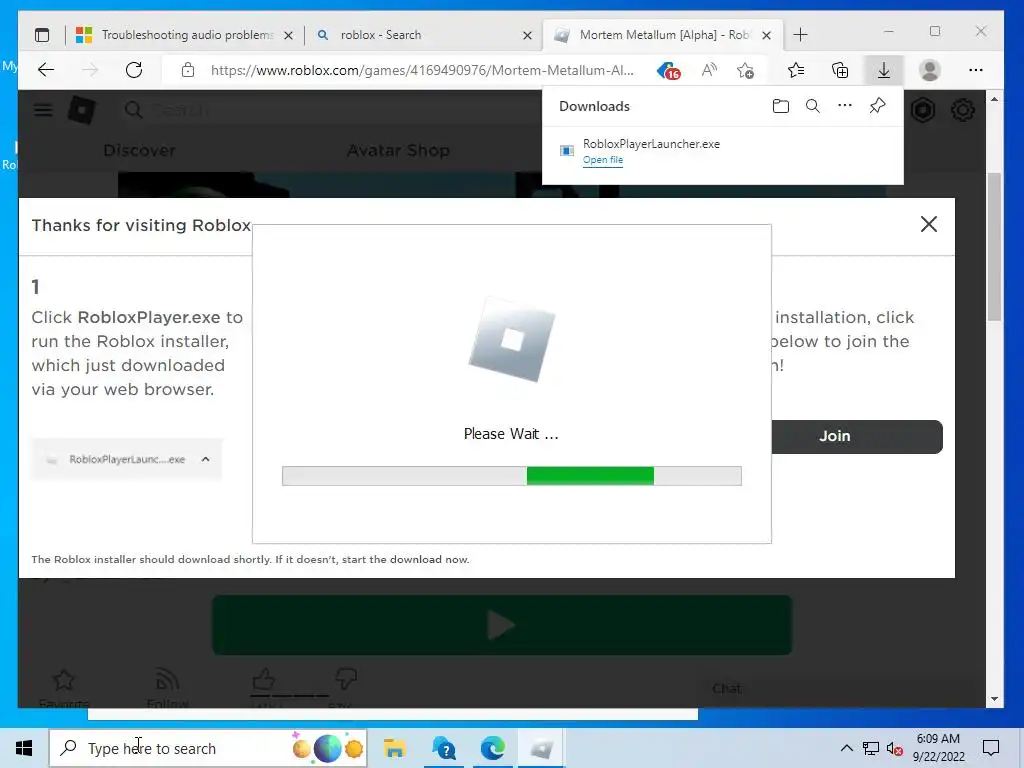The height and width of the screenshot is (768, 1024).
Task: Close the Thanks for visiting Roblox dialog
Action: [929, 224]
